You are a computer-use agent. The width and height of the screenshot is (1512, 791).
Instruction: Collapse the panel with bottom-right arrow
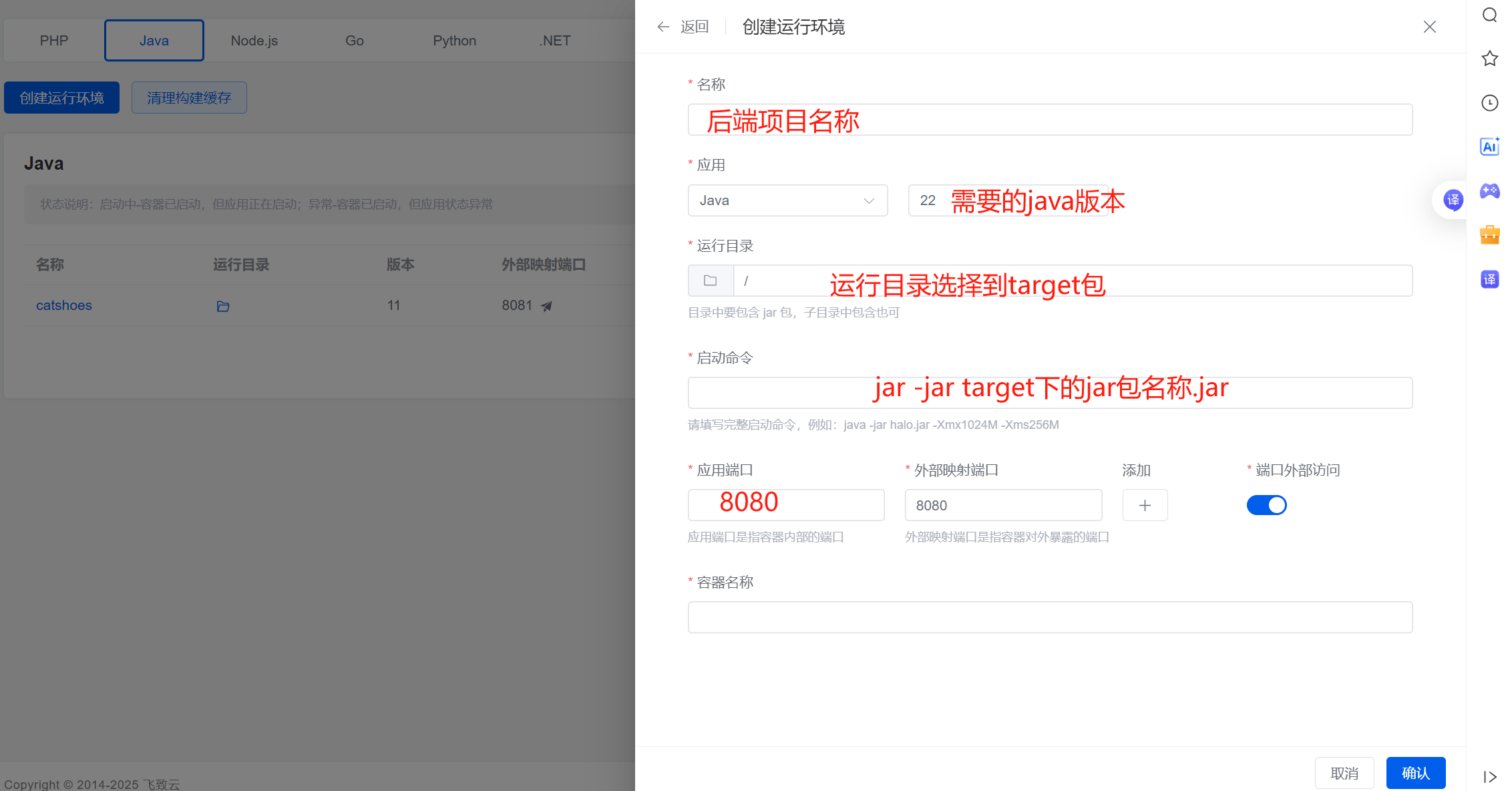(x=1490, y=777)
